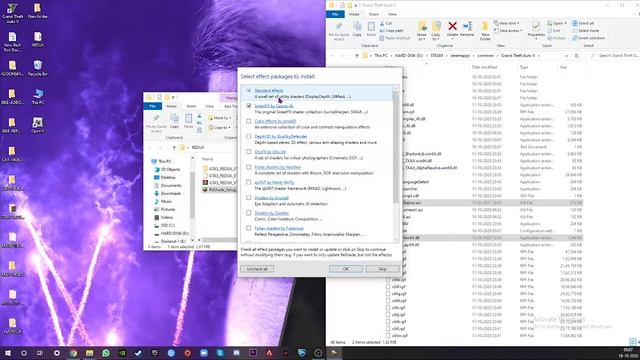Viewport: 640px width, 360px height.
Task: Open the Fubax shaders by Fubaxiusz link
Action: 279,229
